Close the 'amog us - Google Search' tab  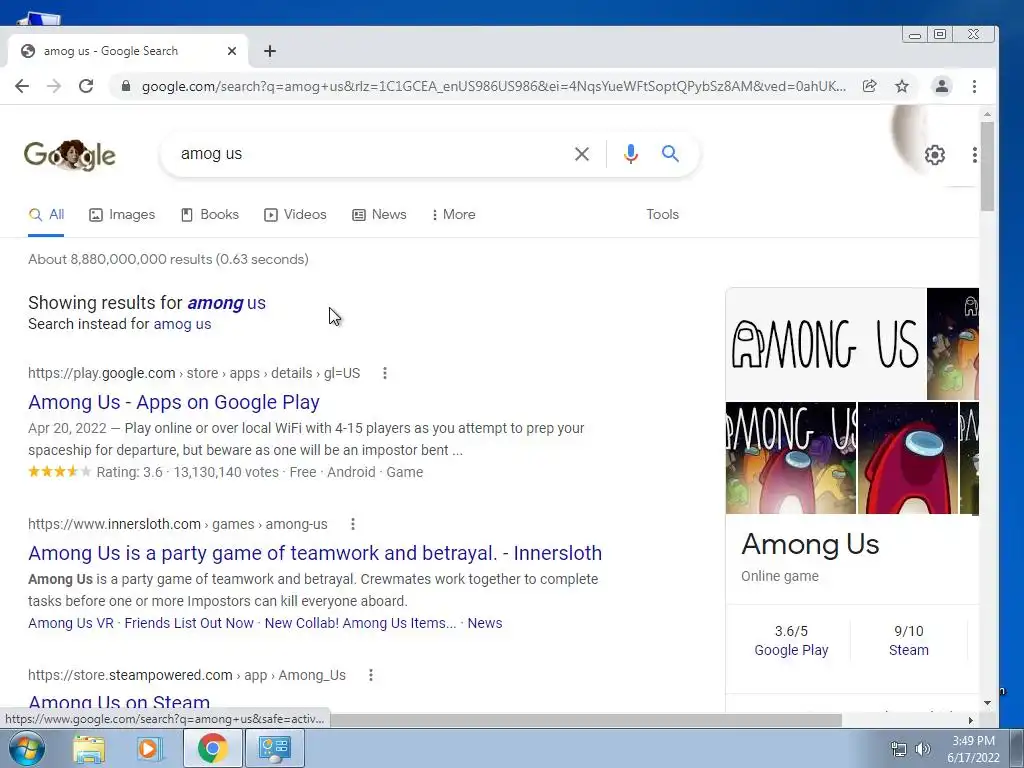[x=232, y=51]
